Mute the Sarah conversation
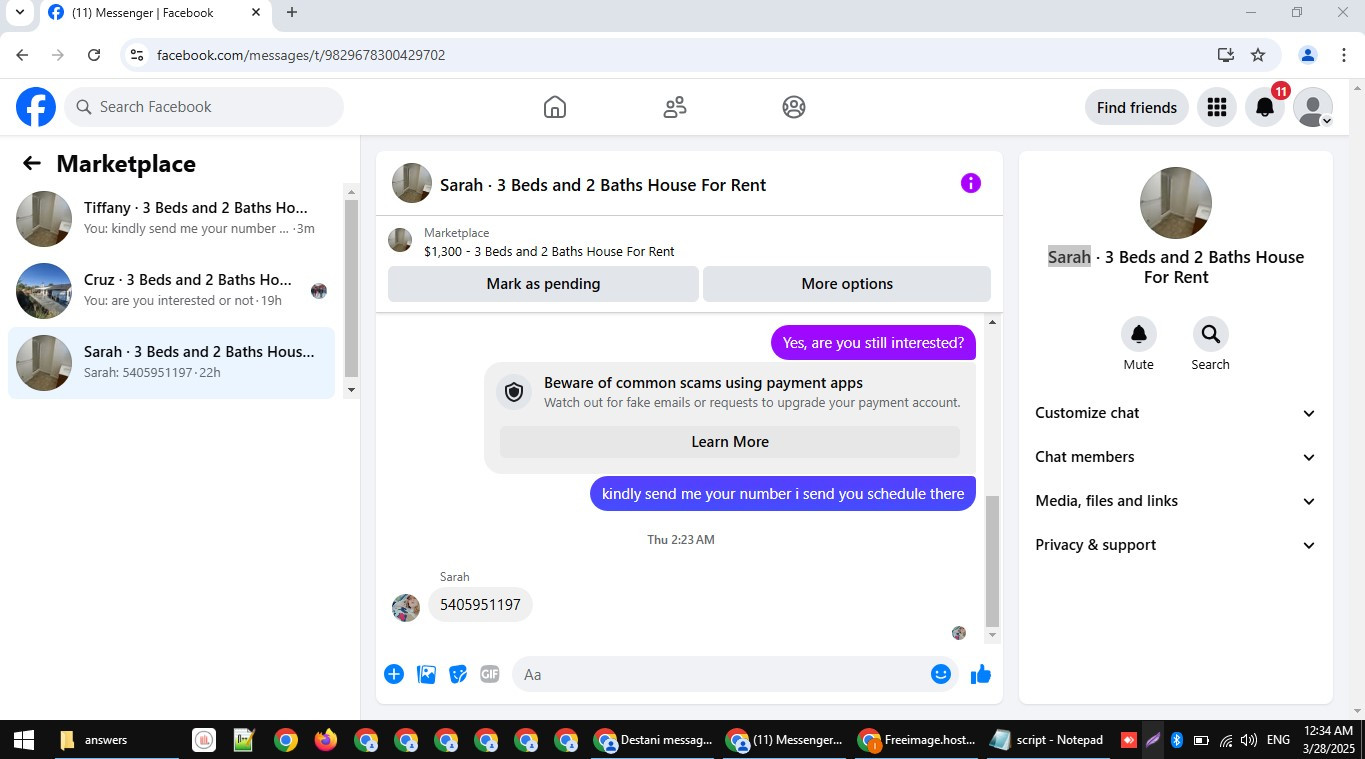The image size is (1365, 759). (x=1138, y=334)
